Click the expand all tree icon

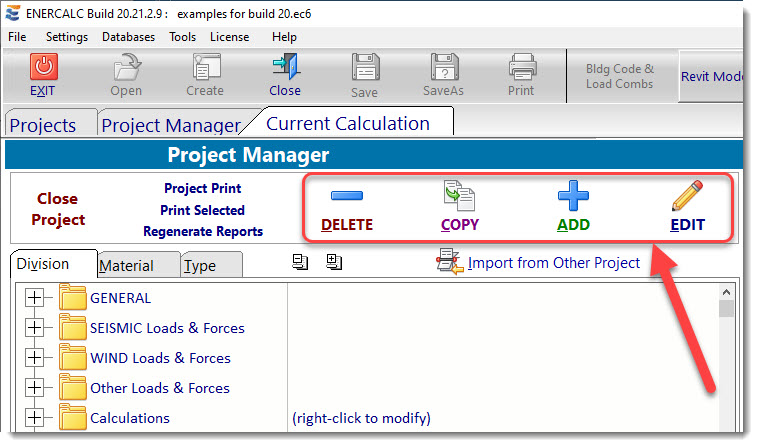coord(334,262)
